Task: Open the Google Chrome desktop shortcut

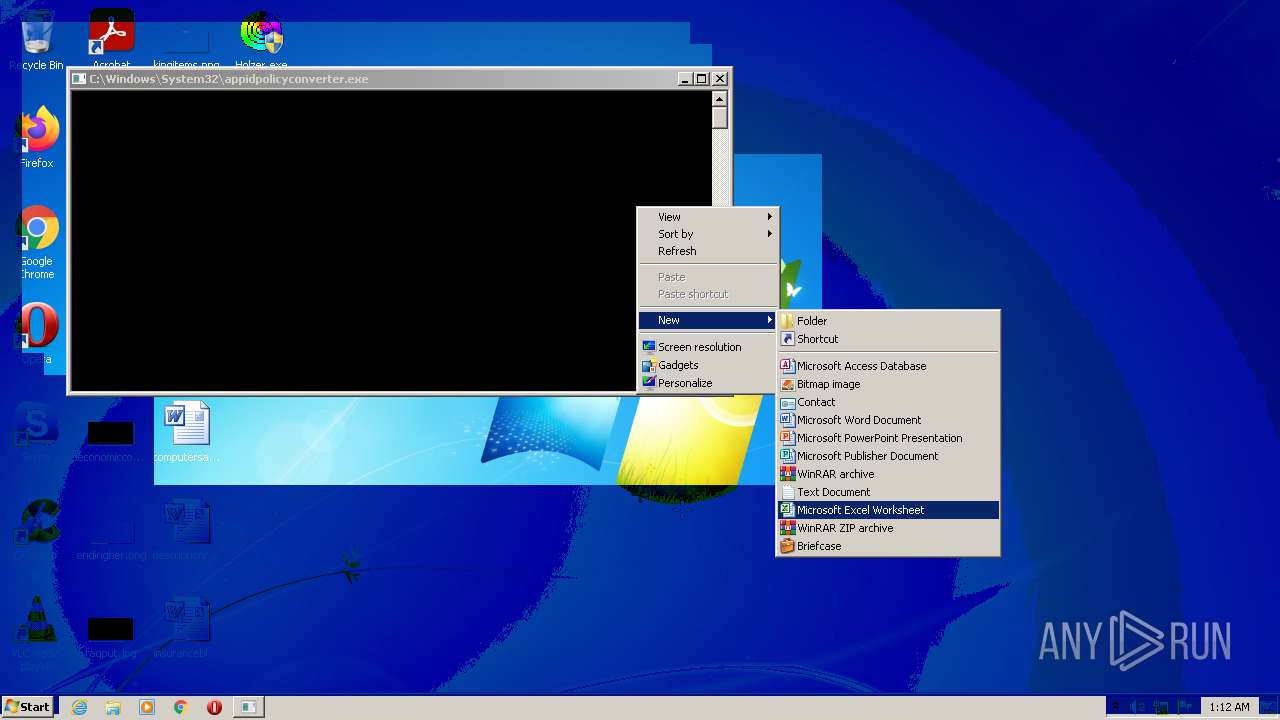Action: coord(37,243)
